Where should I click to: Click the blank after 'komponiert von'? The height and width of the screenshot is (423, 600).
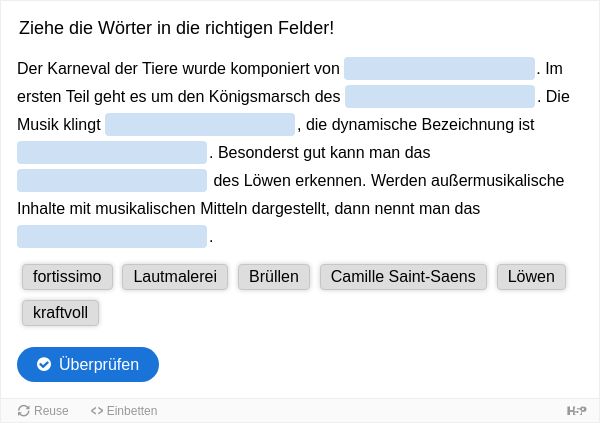pyautogui.click(x=439, y=69)
